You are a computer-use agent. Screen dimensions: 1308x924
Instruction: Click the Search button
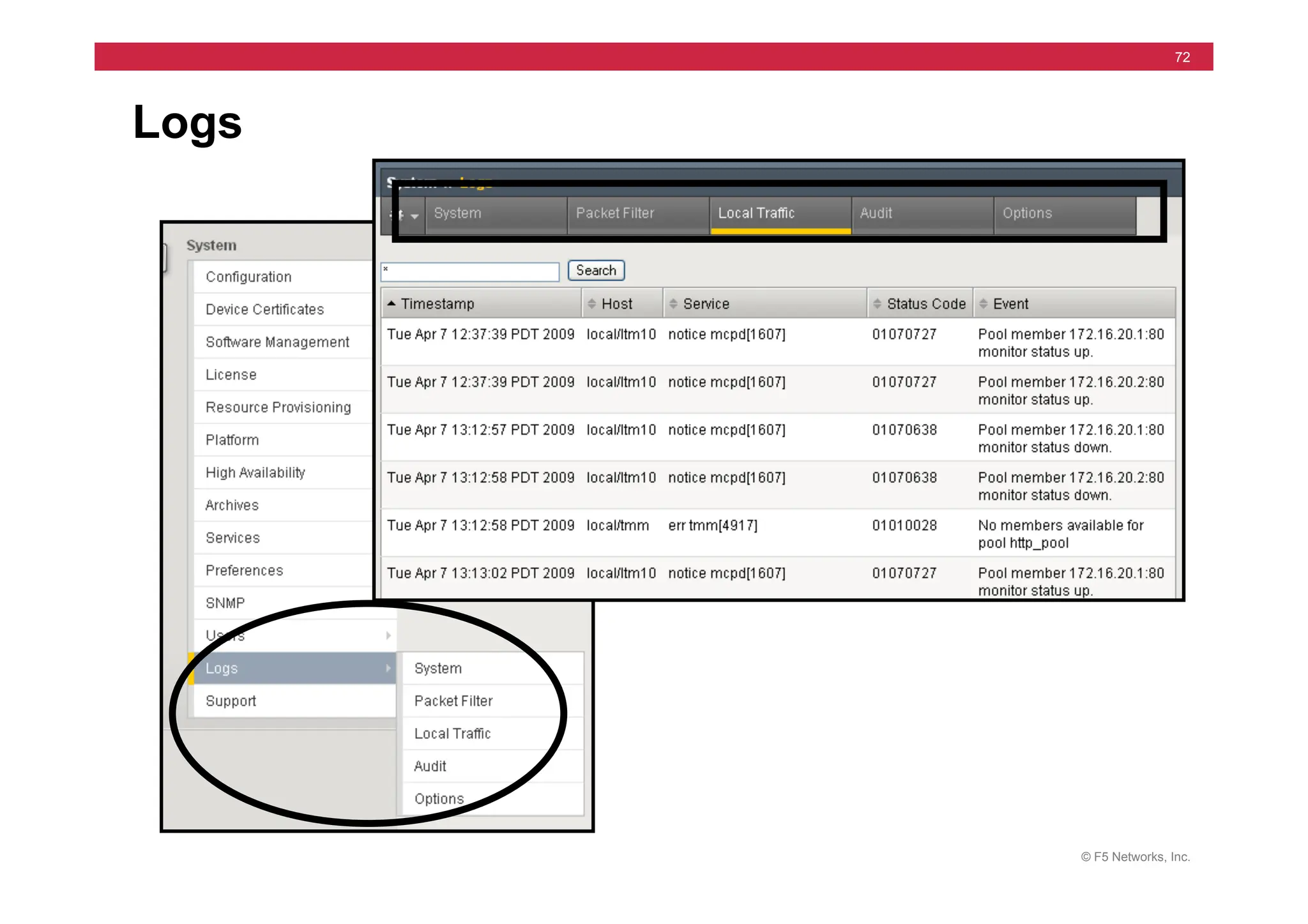[x=596, y=271]
